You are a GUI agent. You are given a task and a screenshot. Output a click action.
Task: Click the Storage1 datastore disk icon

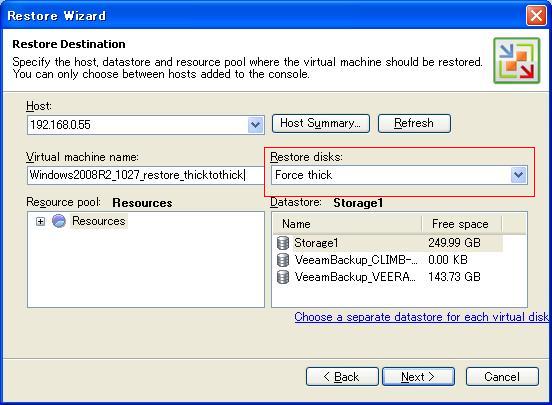283,243
